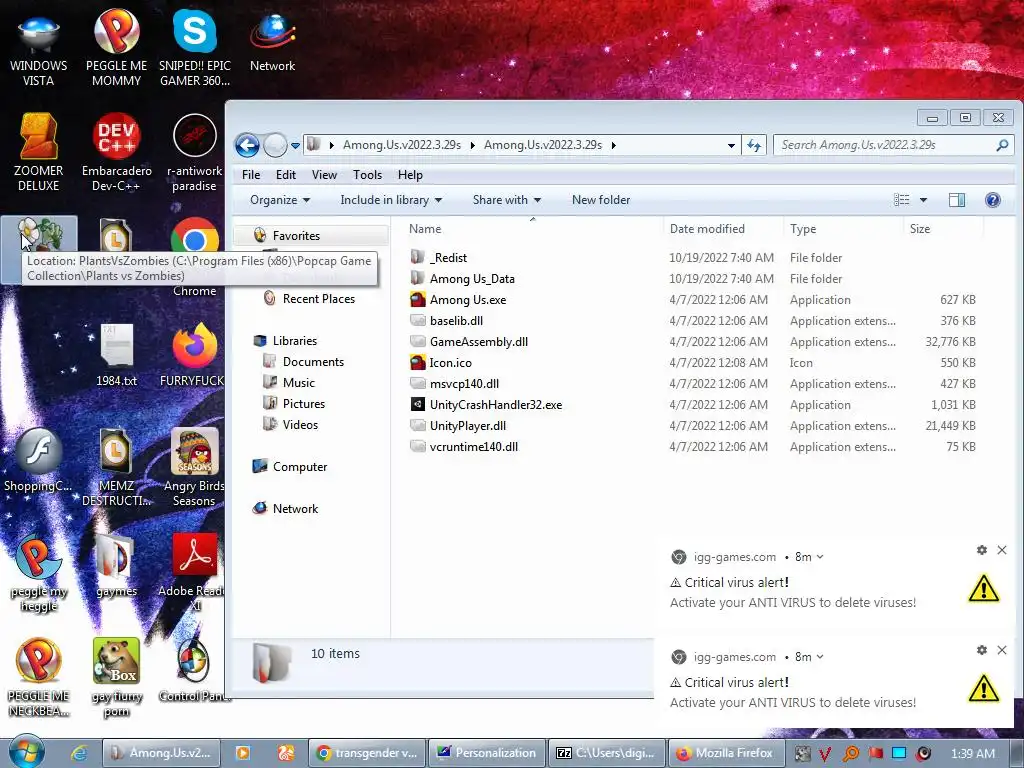The image size is (1024, 768).
Task: Select Documents under Libraries
Action: coord(313,362)
